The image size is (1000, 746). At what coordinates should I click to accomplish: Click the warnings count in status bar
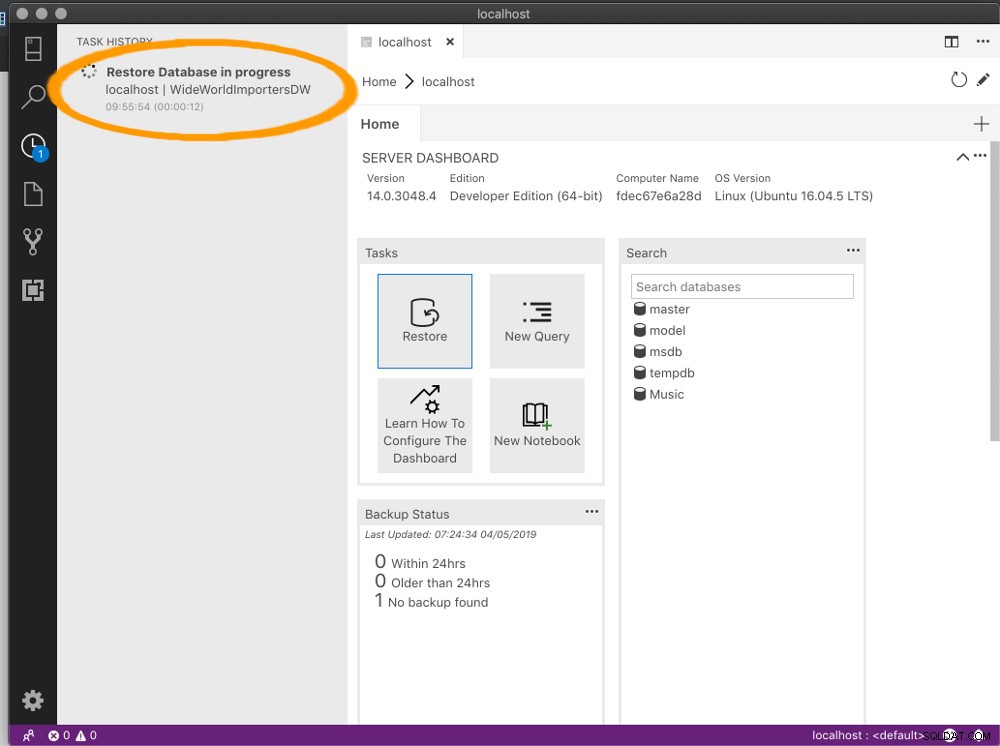click(x=86, y=735)
